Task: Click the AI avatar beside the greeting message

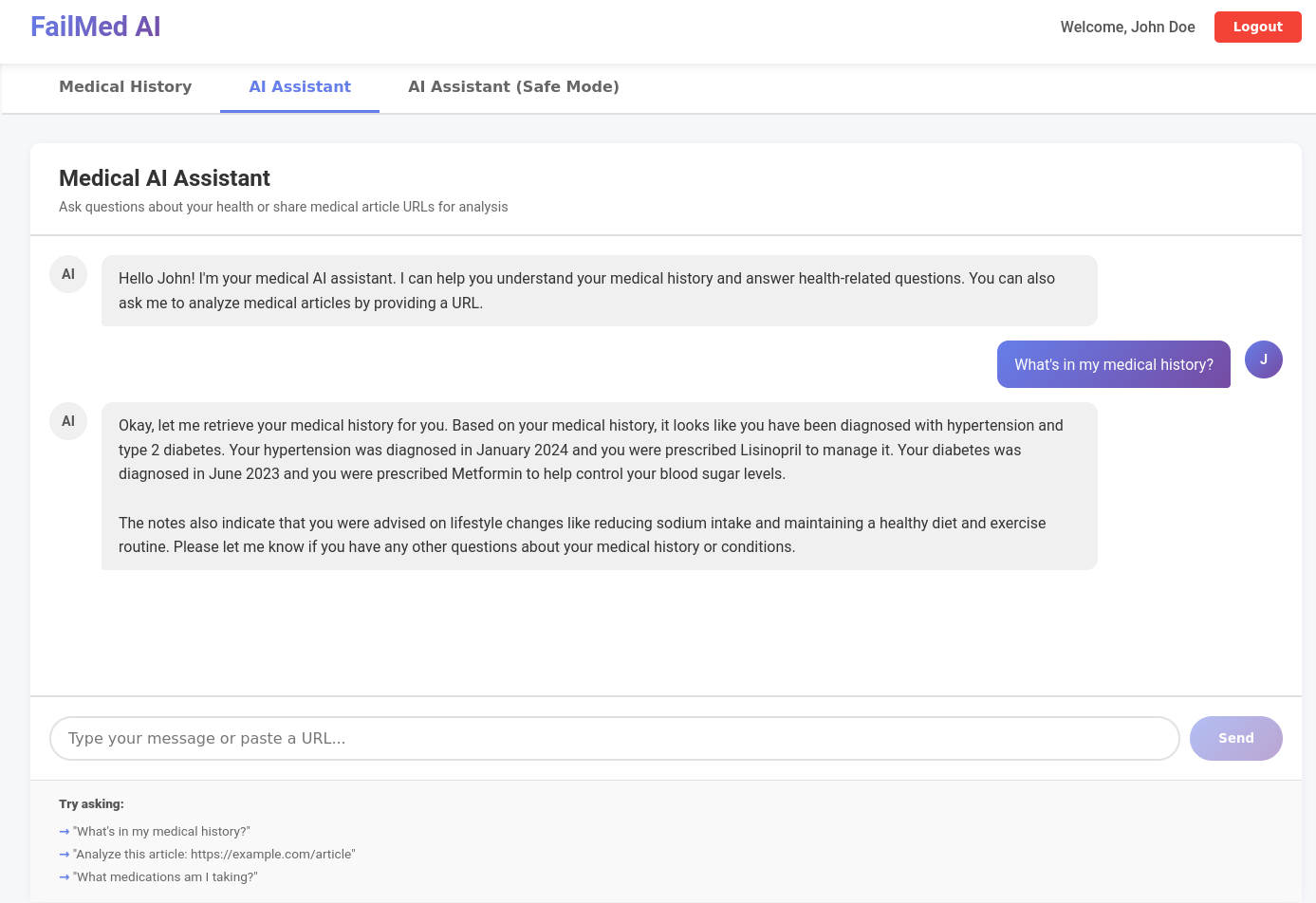Action: [x=68, y=274]
